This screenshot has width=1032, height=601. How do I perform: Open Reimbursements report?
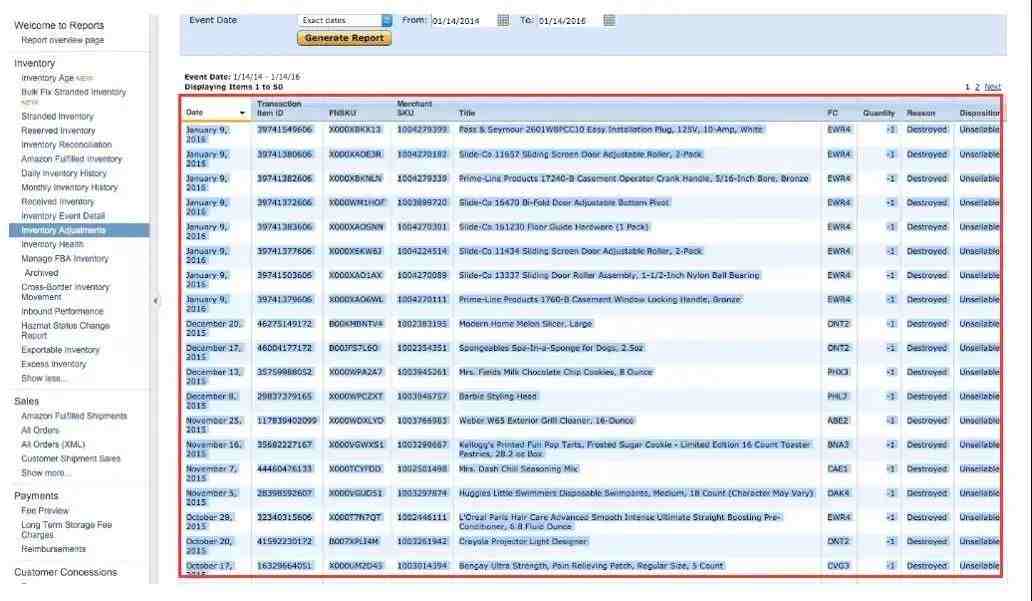[53, 549]
